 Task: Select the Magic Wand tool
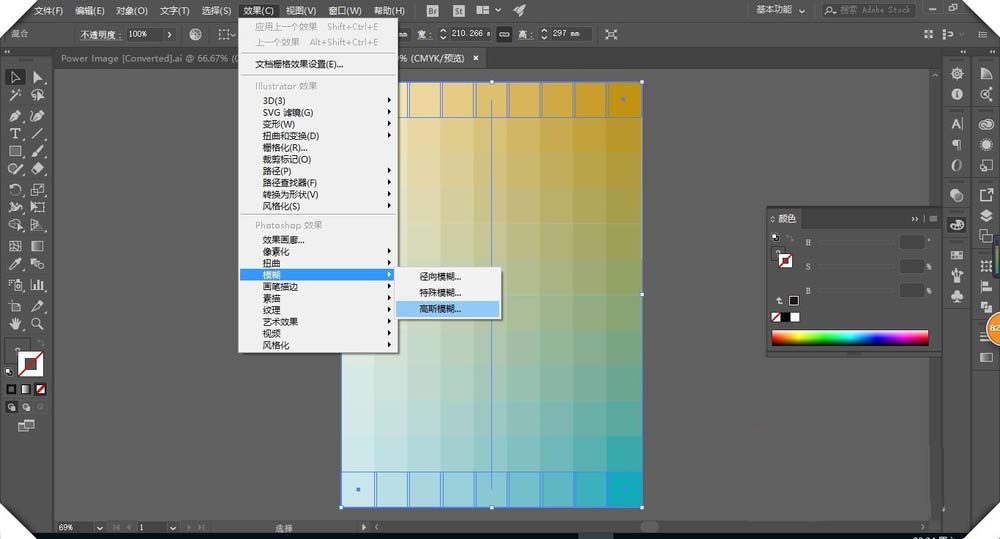15,95
